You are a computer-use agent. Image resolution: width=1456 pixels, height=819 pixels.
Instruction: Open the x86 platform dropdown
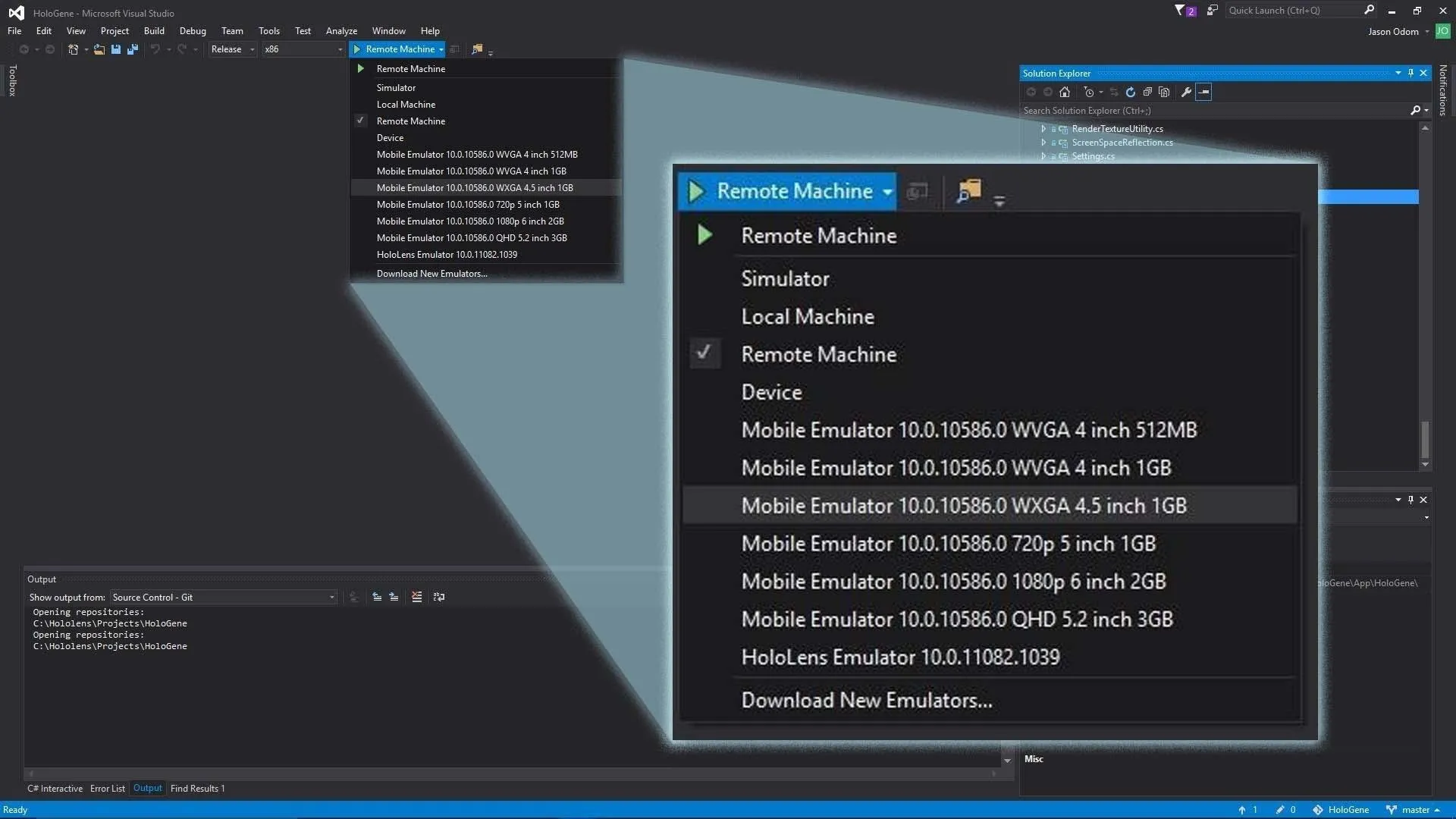coord(303,49)
